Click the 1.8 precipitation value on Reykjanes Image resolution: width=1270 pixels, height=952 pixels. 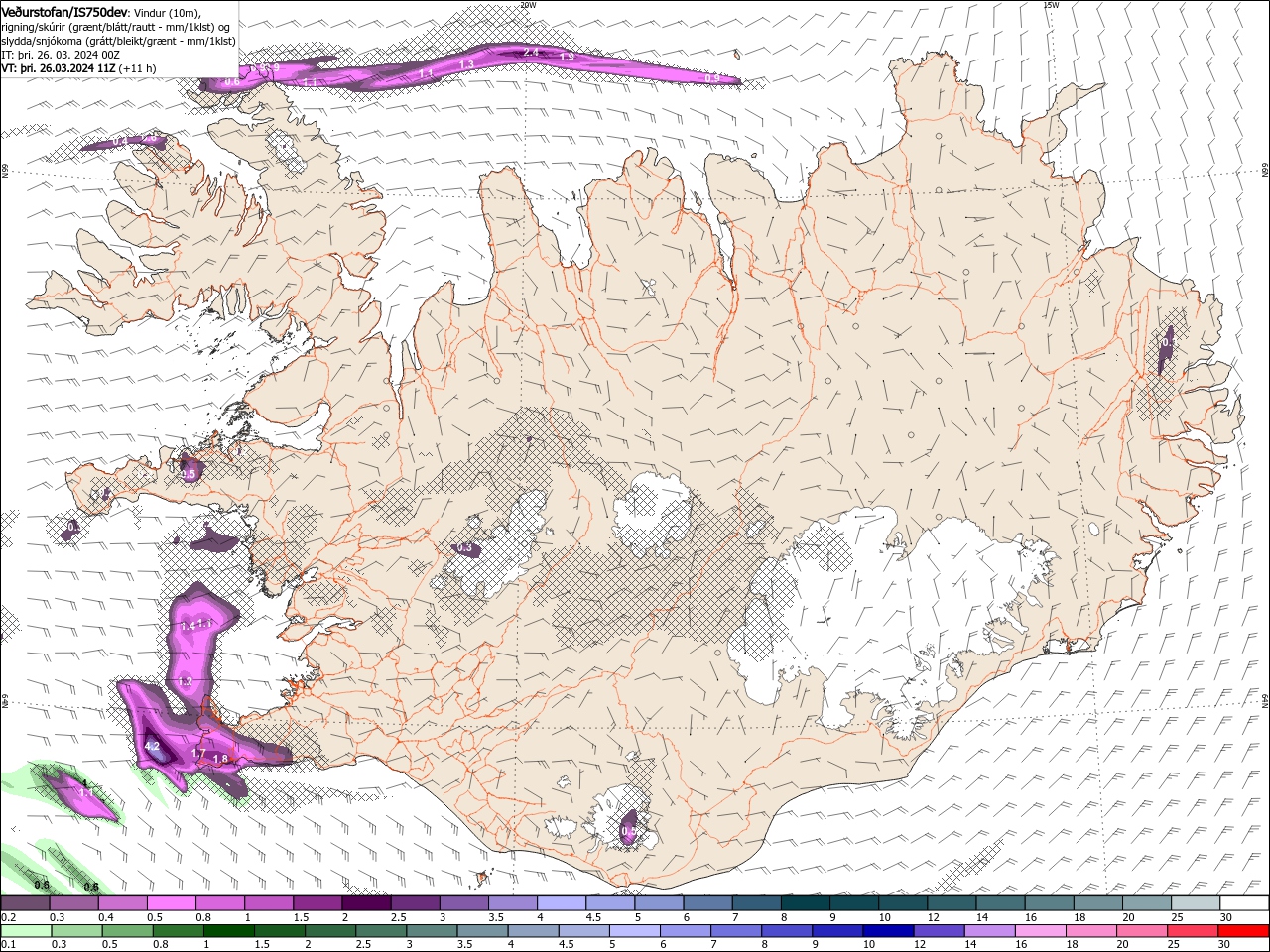click(220, 760)
